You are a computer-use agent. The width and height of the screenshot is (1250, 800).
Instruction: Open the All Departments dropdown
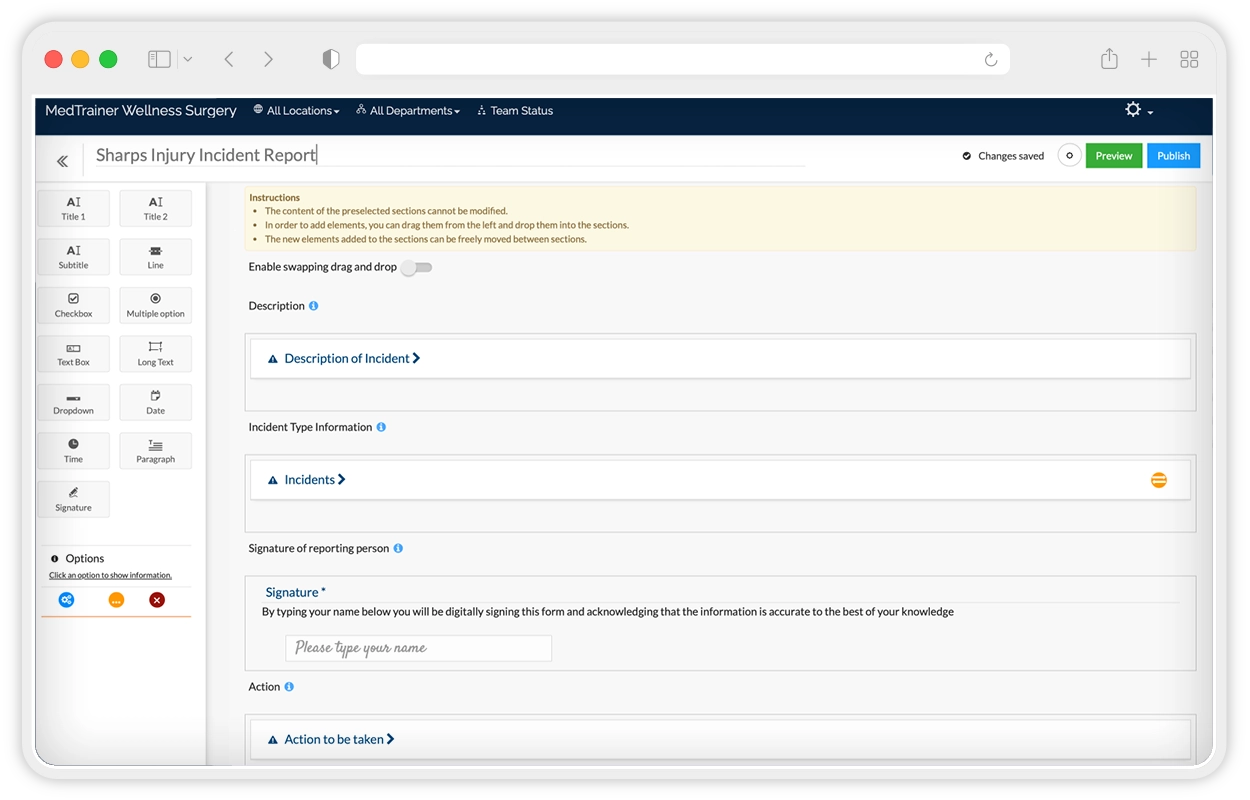coord(408,111)
